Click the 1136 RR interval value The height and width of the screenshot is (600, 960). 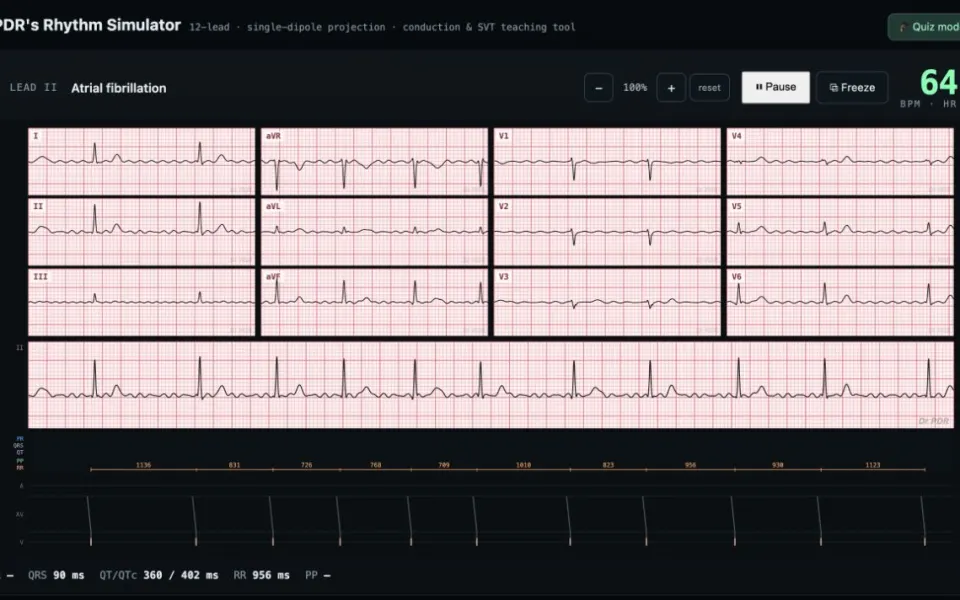[x=143, y=465]
